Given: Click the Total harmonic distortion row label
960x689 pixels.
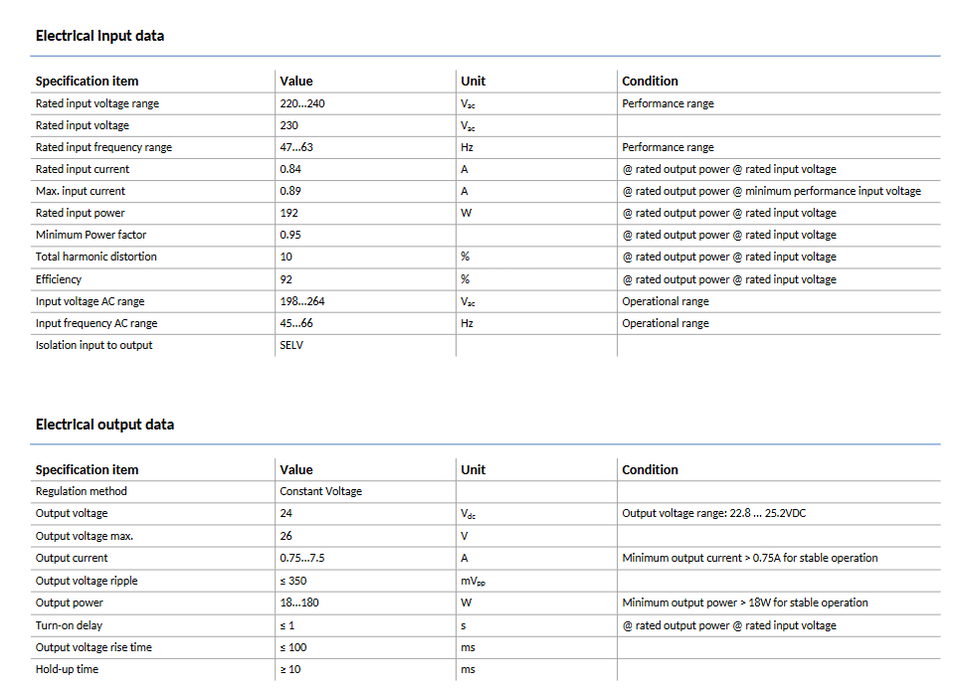Looking at the screenshot, I should point(96,257).
